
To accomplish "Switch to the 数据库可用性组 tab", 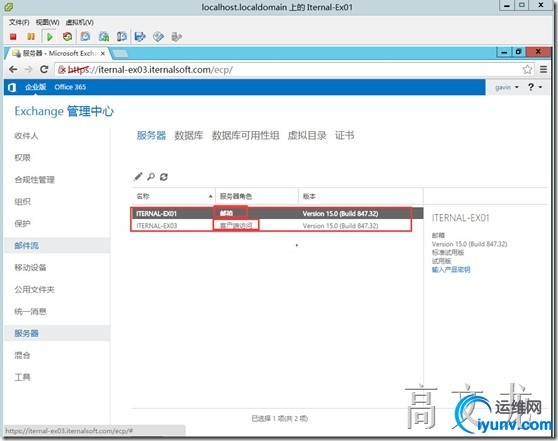I will coord(245,135).
